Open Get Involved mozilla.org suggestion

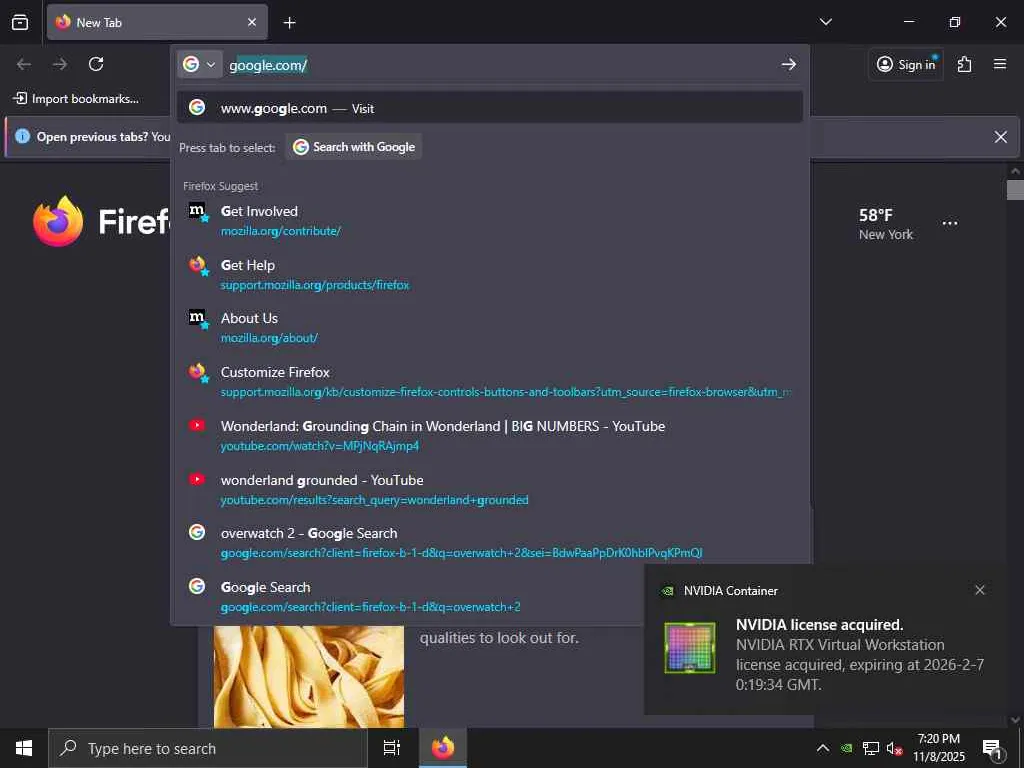coord(490,221)
